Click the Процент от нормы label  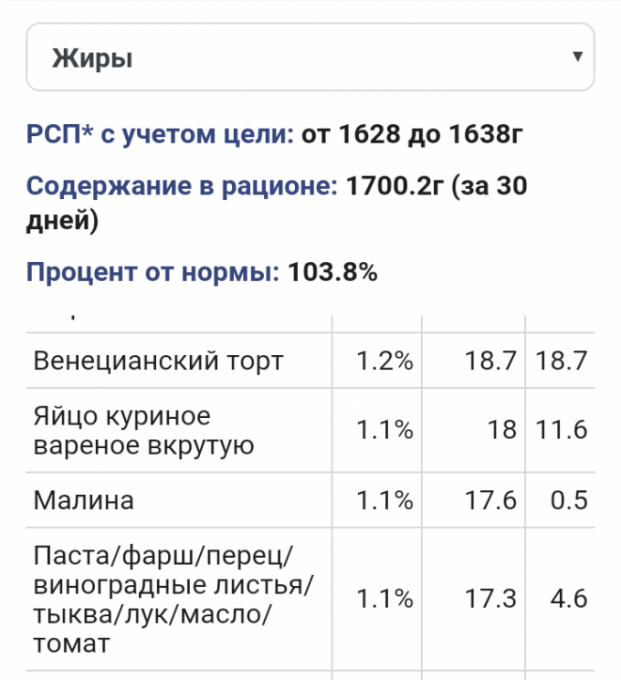click(153, 272)
